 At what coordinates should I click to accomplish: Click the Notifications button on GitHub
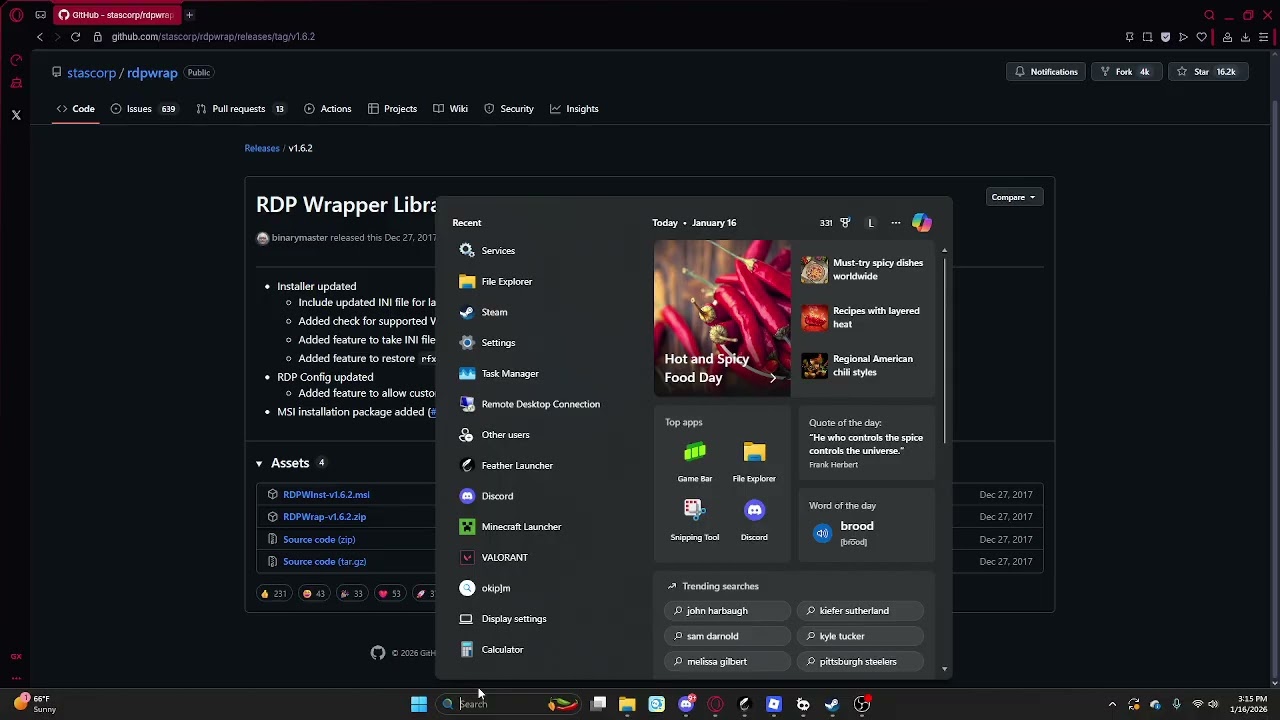(x=1046, y=72)
